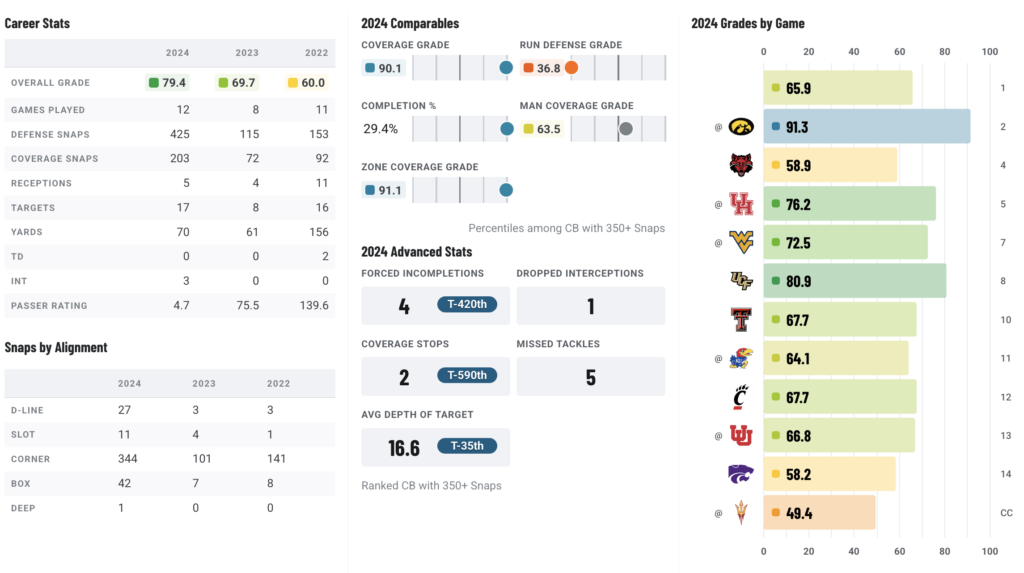The height and width of the screenshot is (573, 1024).
Task: Click the Houston Cougars UH logo
Action: (x=741, y=204)
